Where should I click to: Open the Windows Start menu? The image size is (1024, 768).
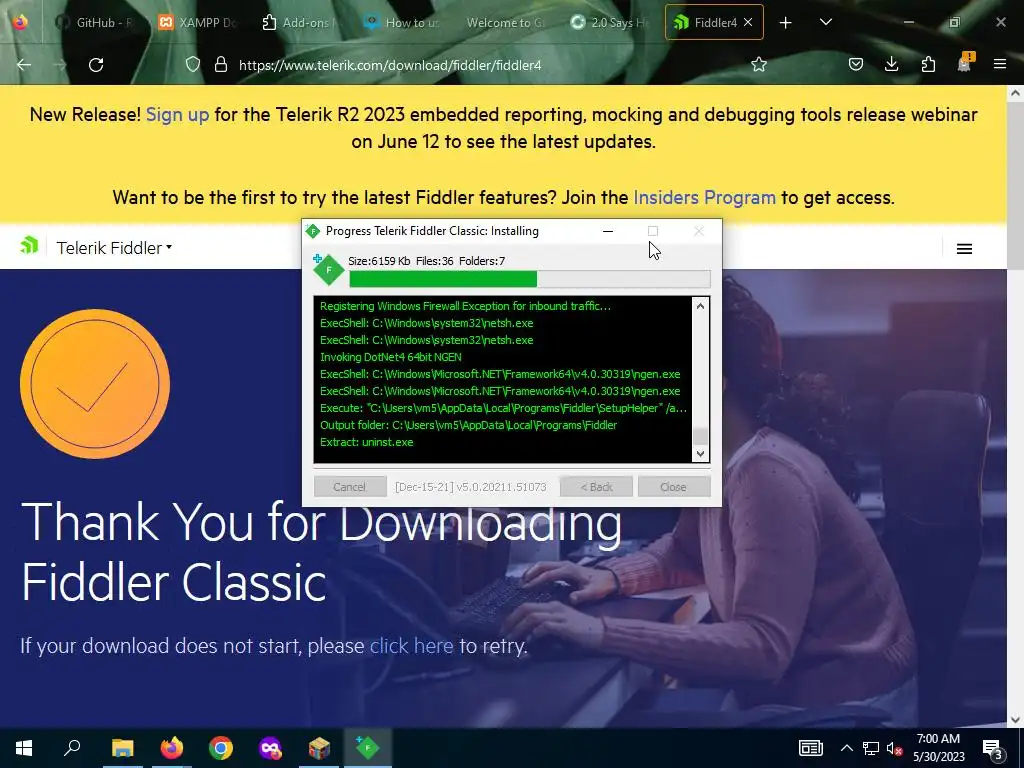(x=24, y=748)
